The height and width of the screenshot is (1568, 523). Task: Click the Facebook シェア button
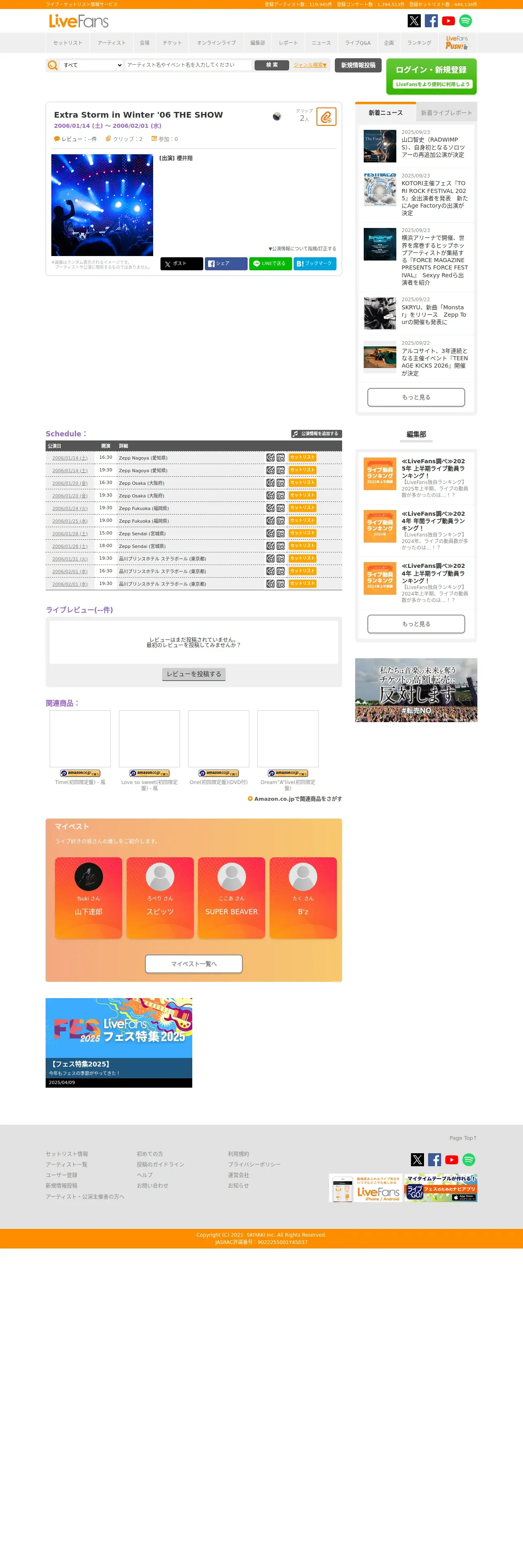[226, 263]
